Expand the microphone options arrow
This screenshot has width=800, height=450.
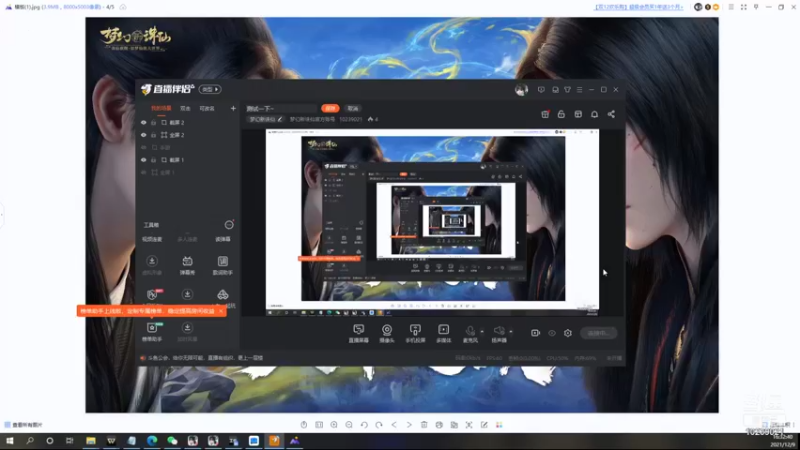(482, 332)
